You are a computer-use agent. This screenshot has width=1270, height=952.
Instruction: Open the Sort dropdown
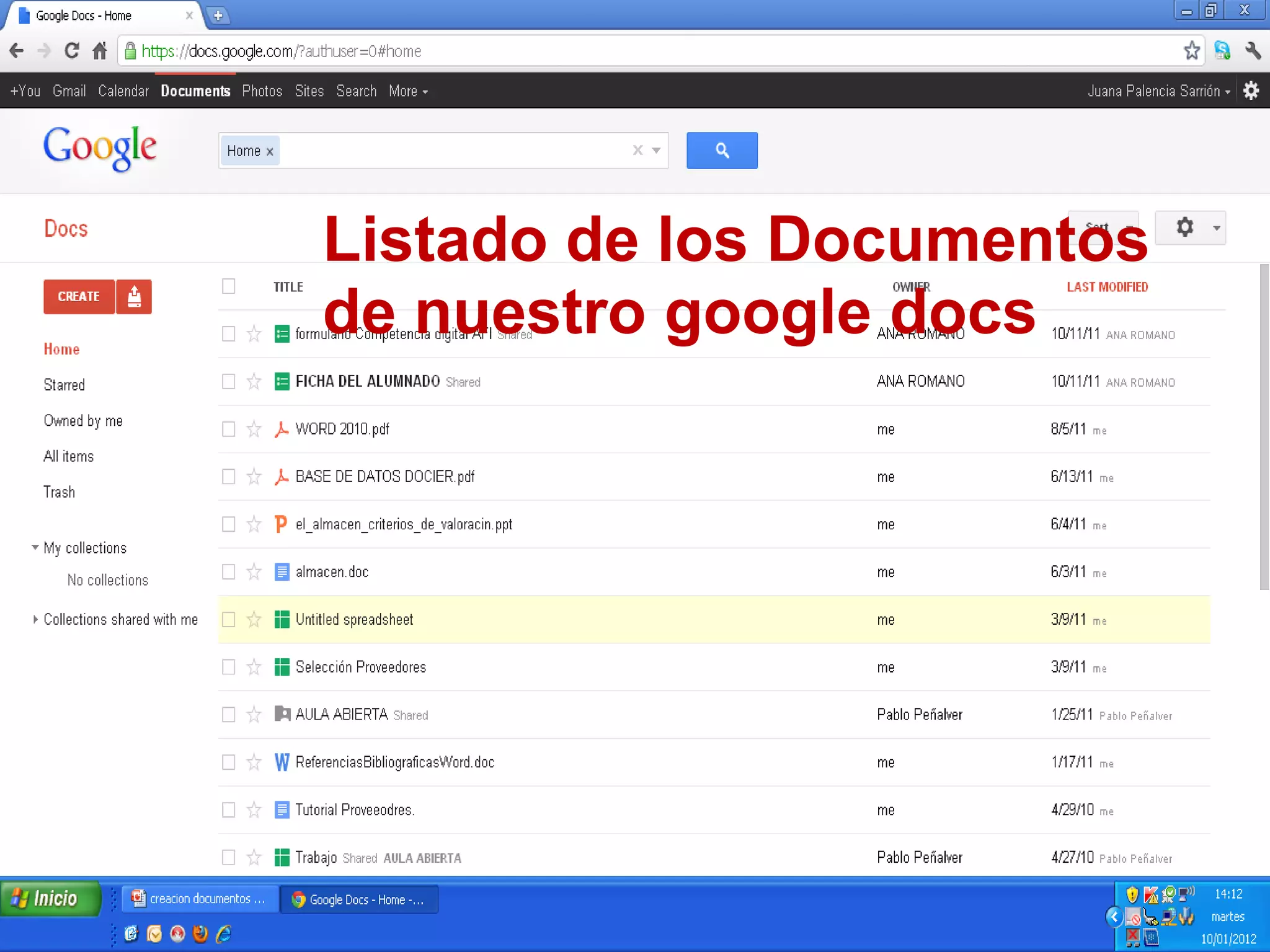tap(1103, 227)
